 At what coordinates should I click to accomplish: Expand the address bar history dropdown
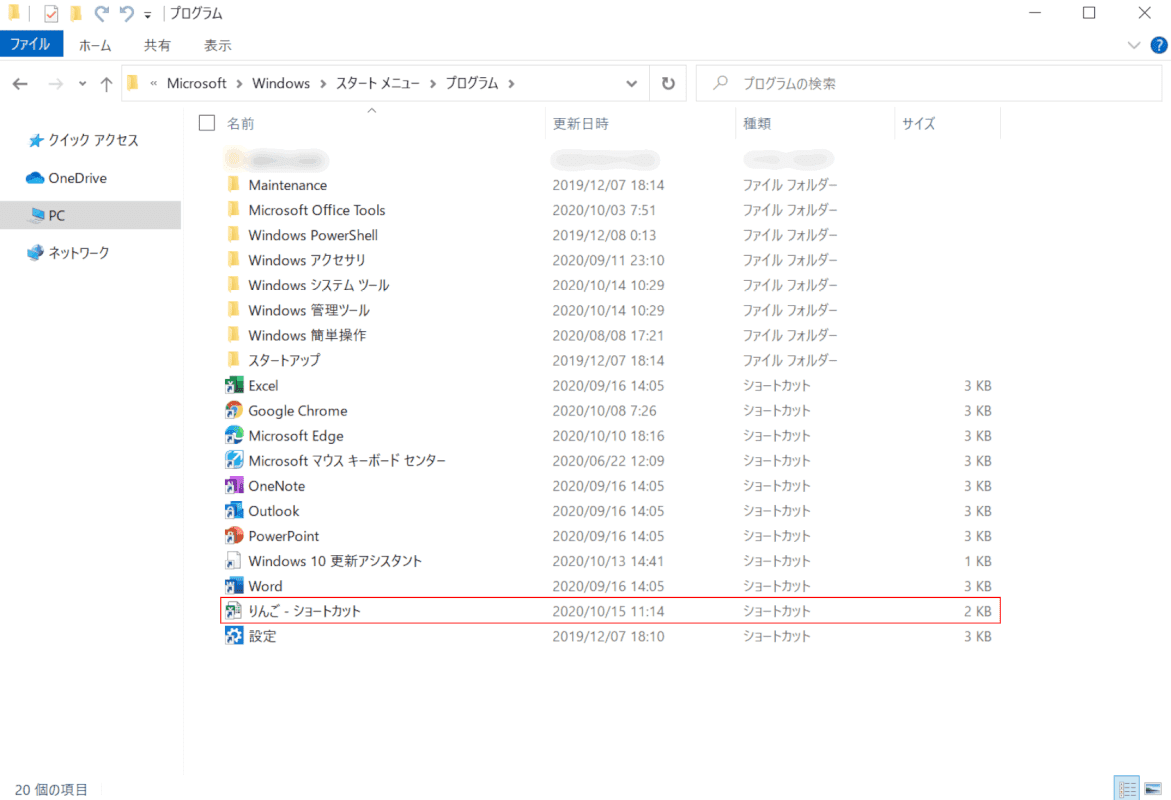click(632, 84)
